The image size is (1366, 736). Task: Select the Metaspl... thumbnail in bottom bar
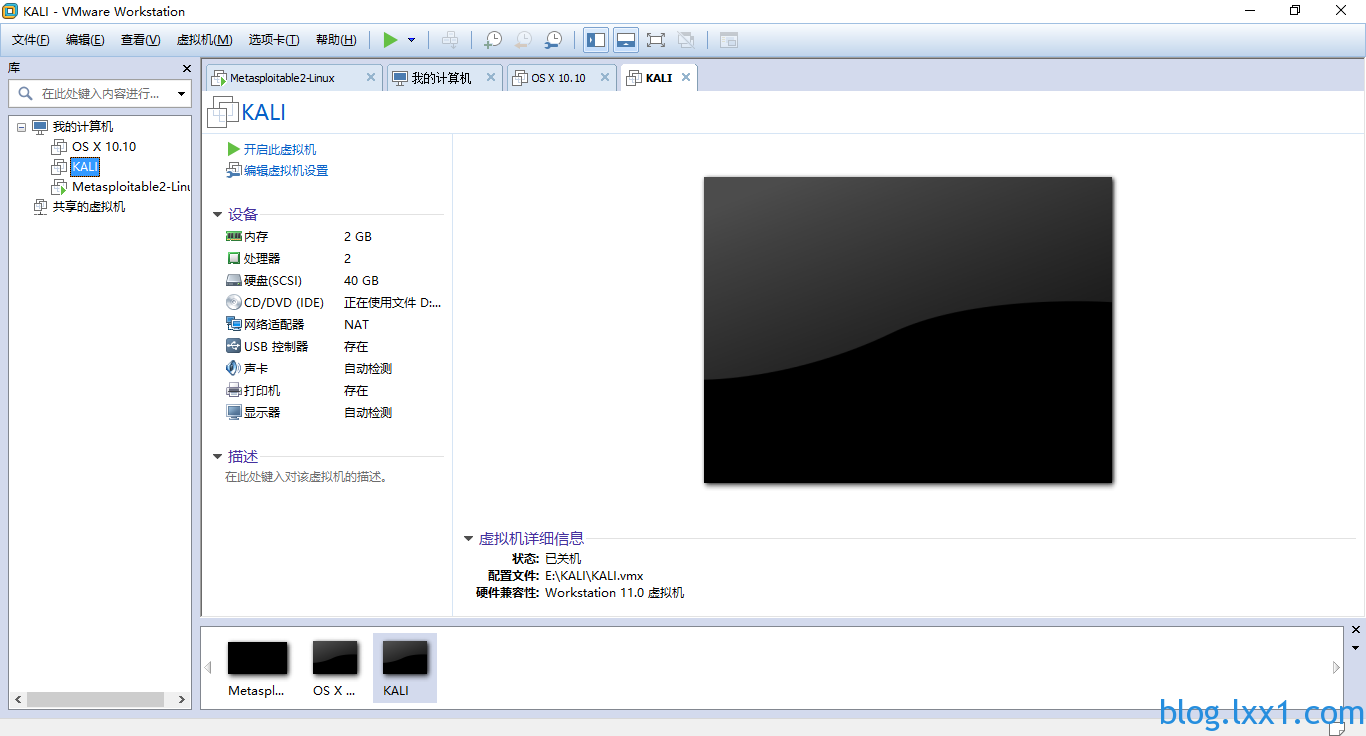point(257,668)
